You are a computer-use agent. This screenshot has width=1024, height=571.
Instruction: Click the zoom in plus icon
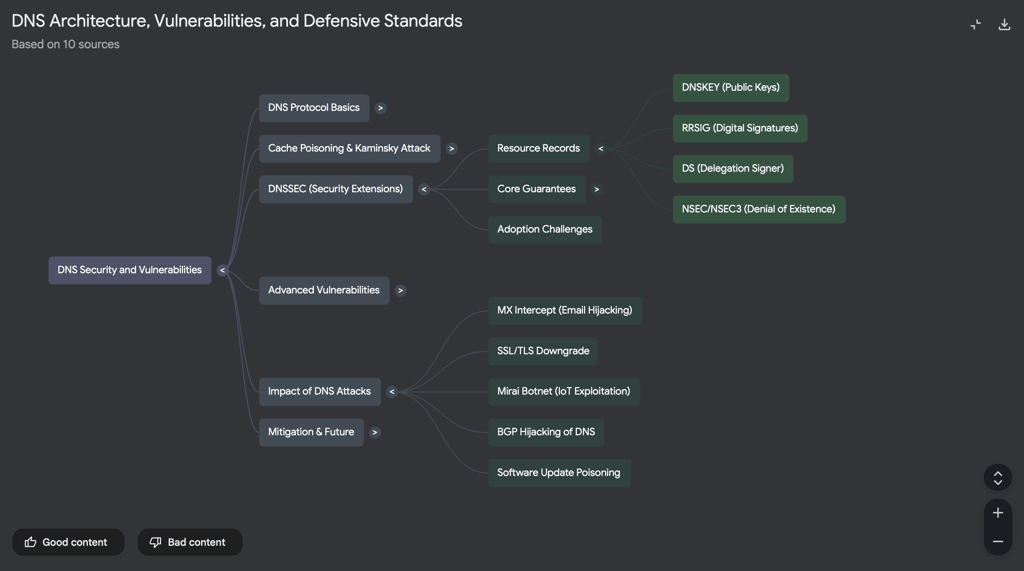(998, 513)
